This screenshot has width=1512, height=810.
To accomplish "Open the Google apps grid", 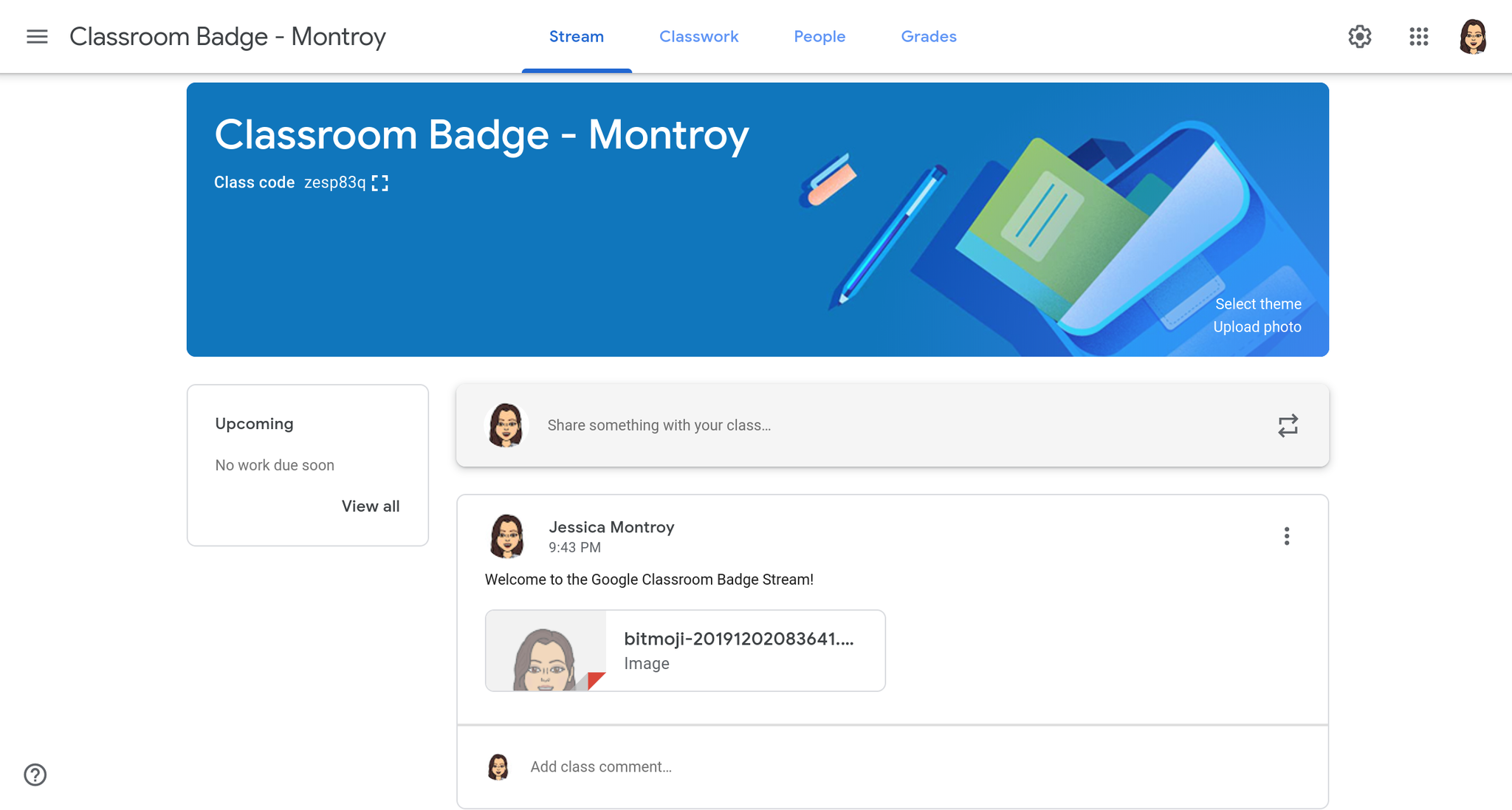I will [1418, 36].
